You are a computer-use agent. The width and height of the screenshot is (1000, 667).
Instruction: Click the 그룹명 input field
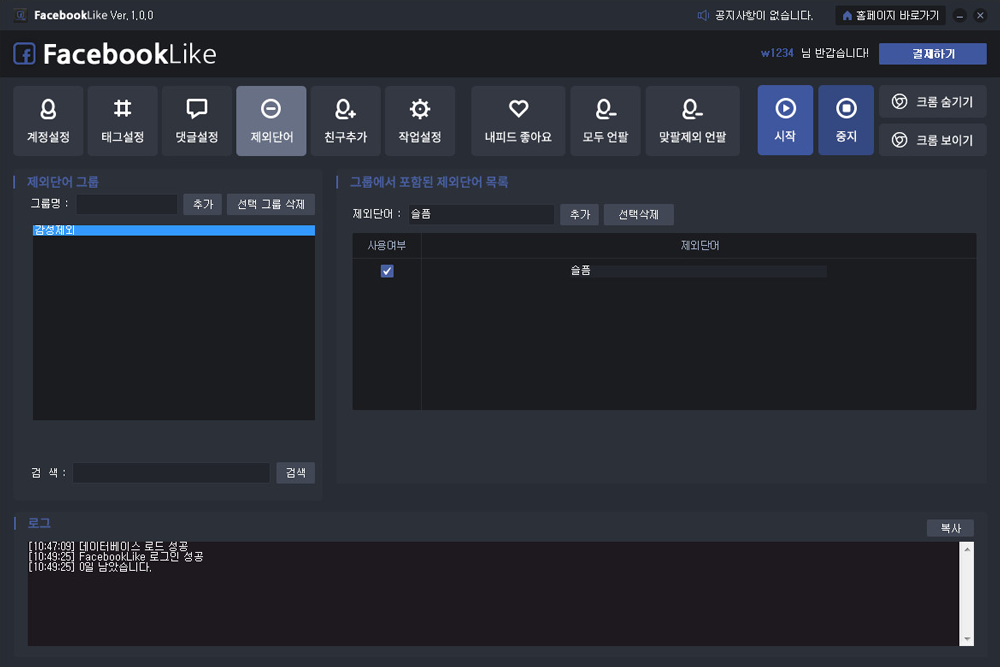tap(127, 204)
